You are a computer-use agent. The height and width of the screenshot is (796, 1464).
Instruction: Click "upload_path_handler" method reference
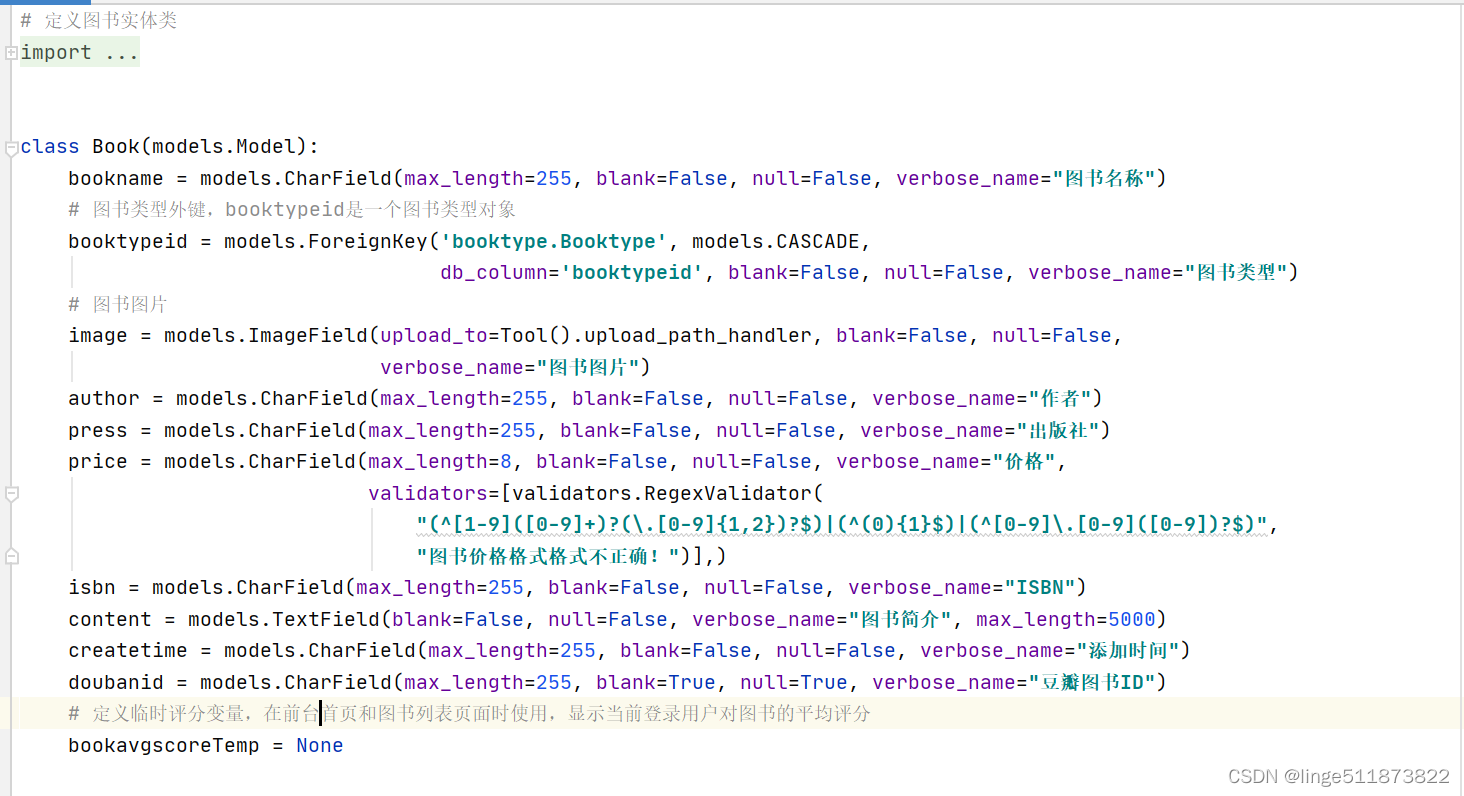[698, 335]
